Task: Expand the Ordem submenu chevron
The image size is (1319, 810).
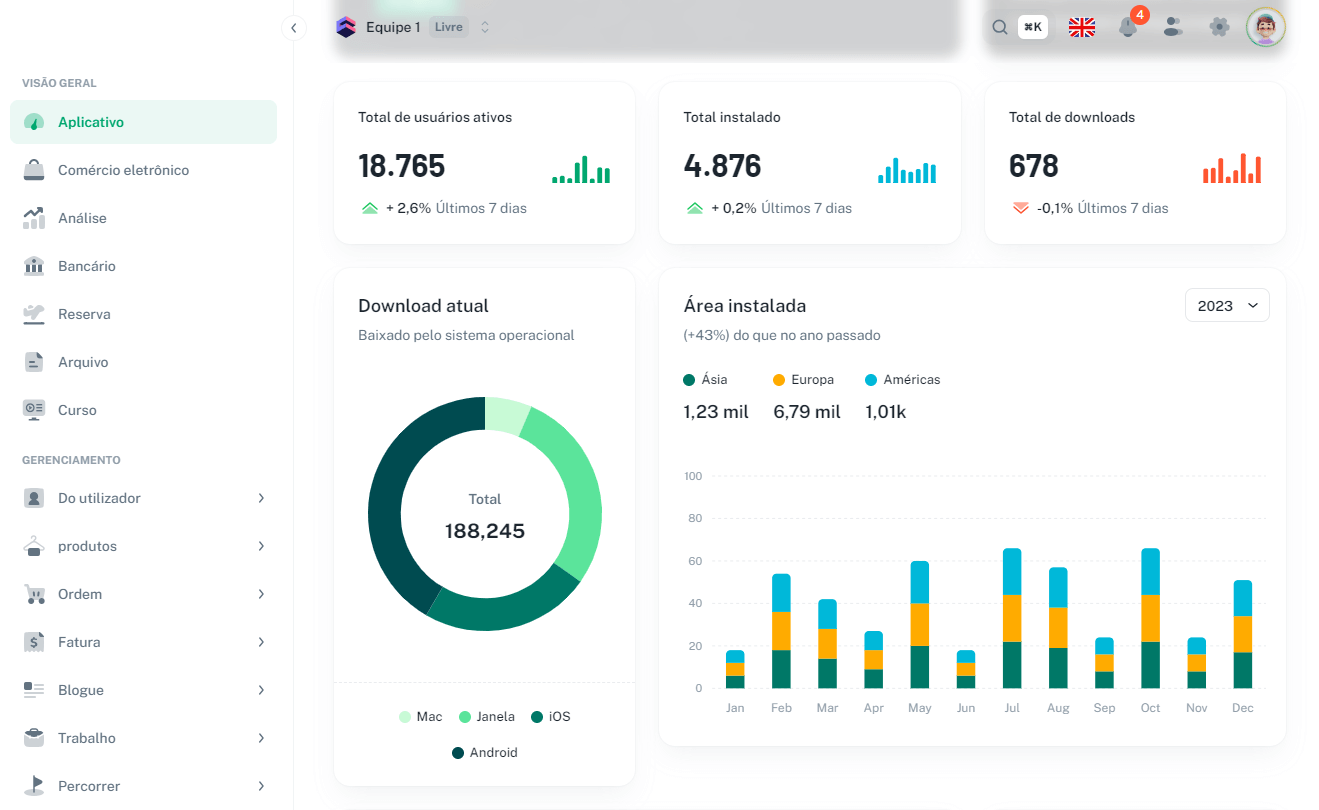Action: [x=261, y=594]
